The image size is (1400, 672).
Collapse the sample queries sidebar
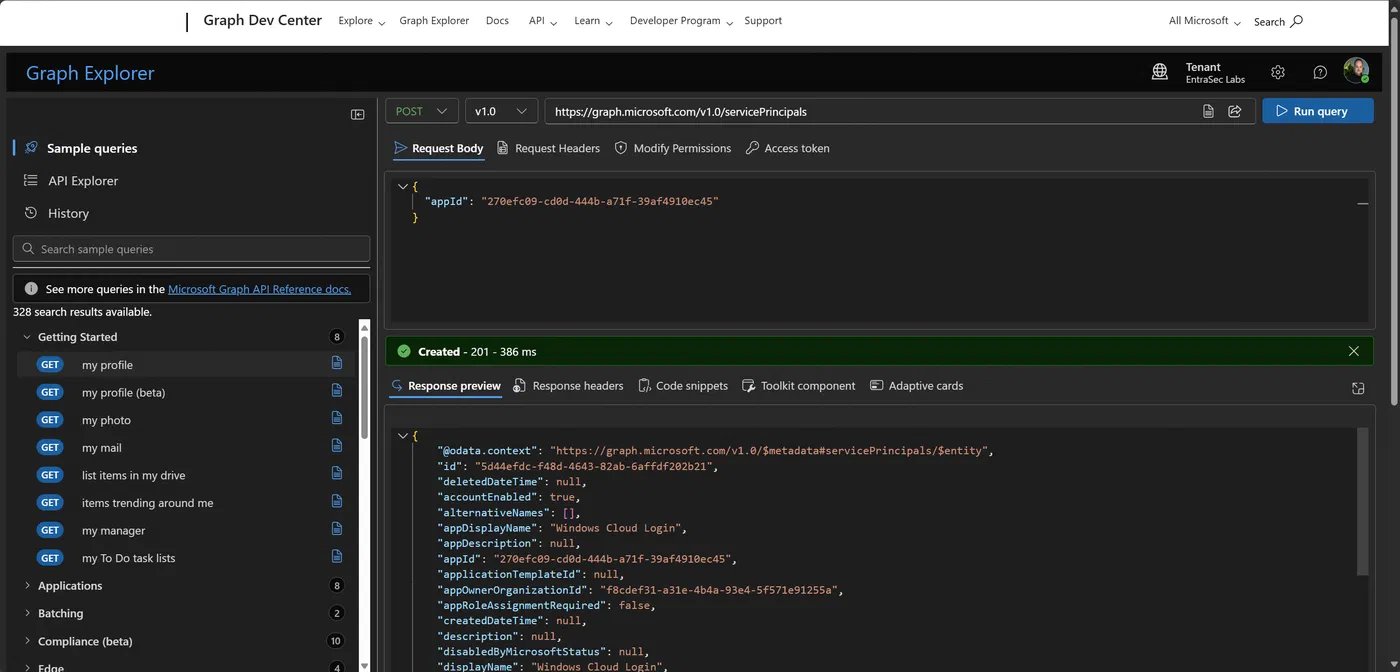[357, 114]
